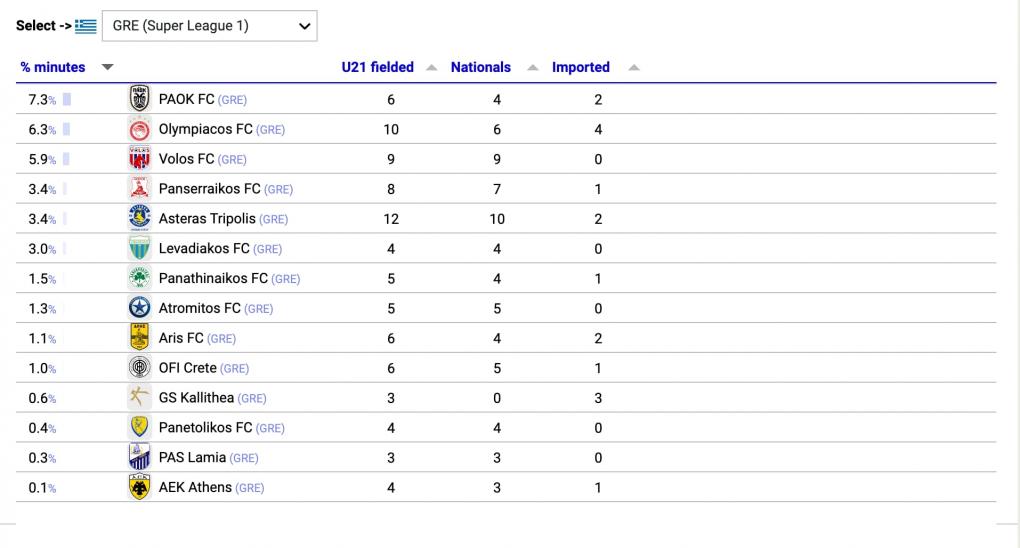1020x548 pixels.
Task: Open the GRE (Super League 1) dropdown
Action: [x=209, y=26]
